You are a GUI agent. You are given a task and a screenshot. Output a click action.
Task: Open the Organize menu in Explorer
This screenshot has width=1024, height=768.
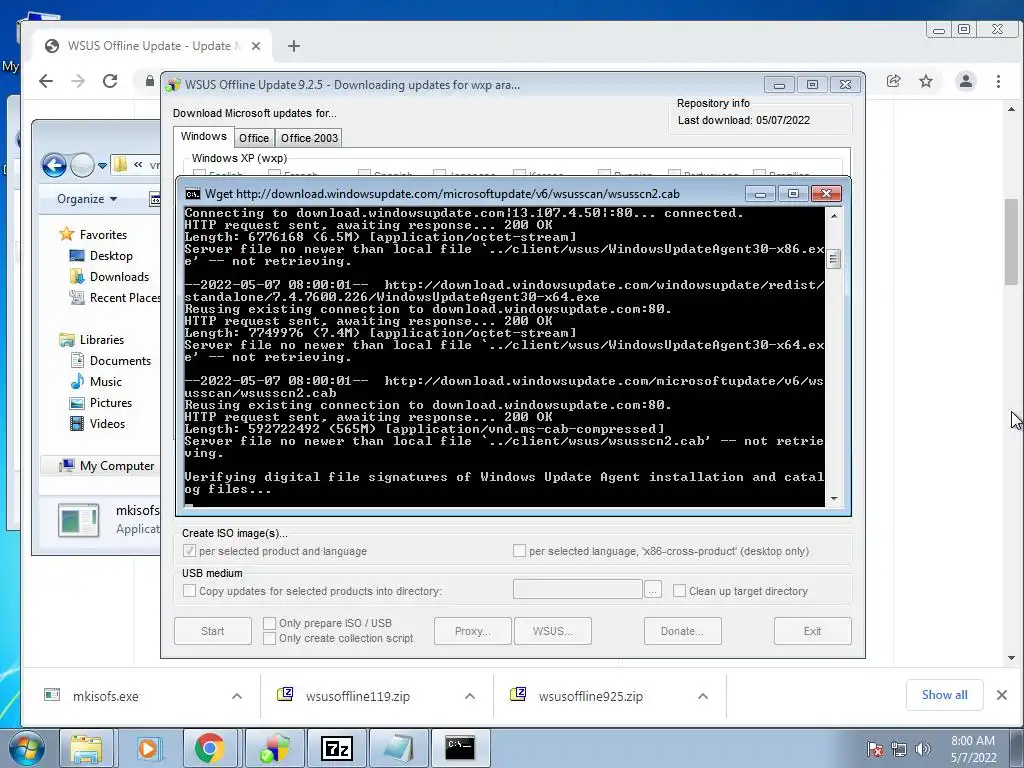(87, 199)
